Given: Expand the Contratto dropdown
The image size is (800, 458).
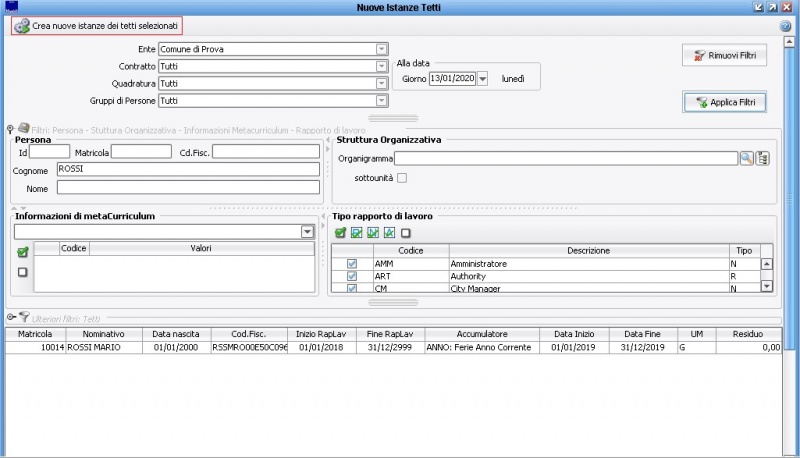Looking at the screenshot, I should tap(381, 66).
